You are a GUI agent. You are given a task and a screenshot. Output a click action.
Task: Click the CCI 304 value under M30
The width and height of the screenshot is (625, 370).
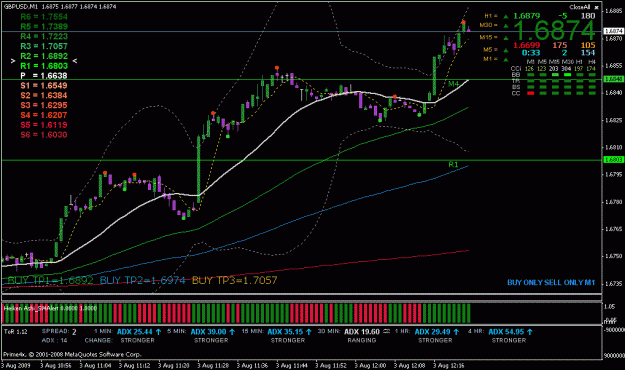coord(566,69)
